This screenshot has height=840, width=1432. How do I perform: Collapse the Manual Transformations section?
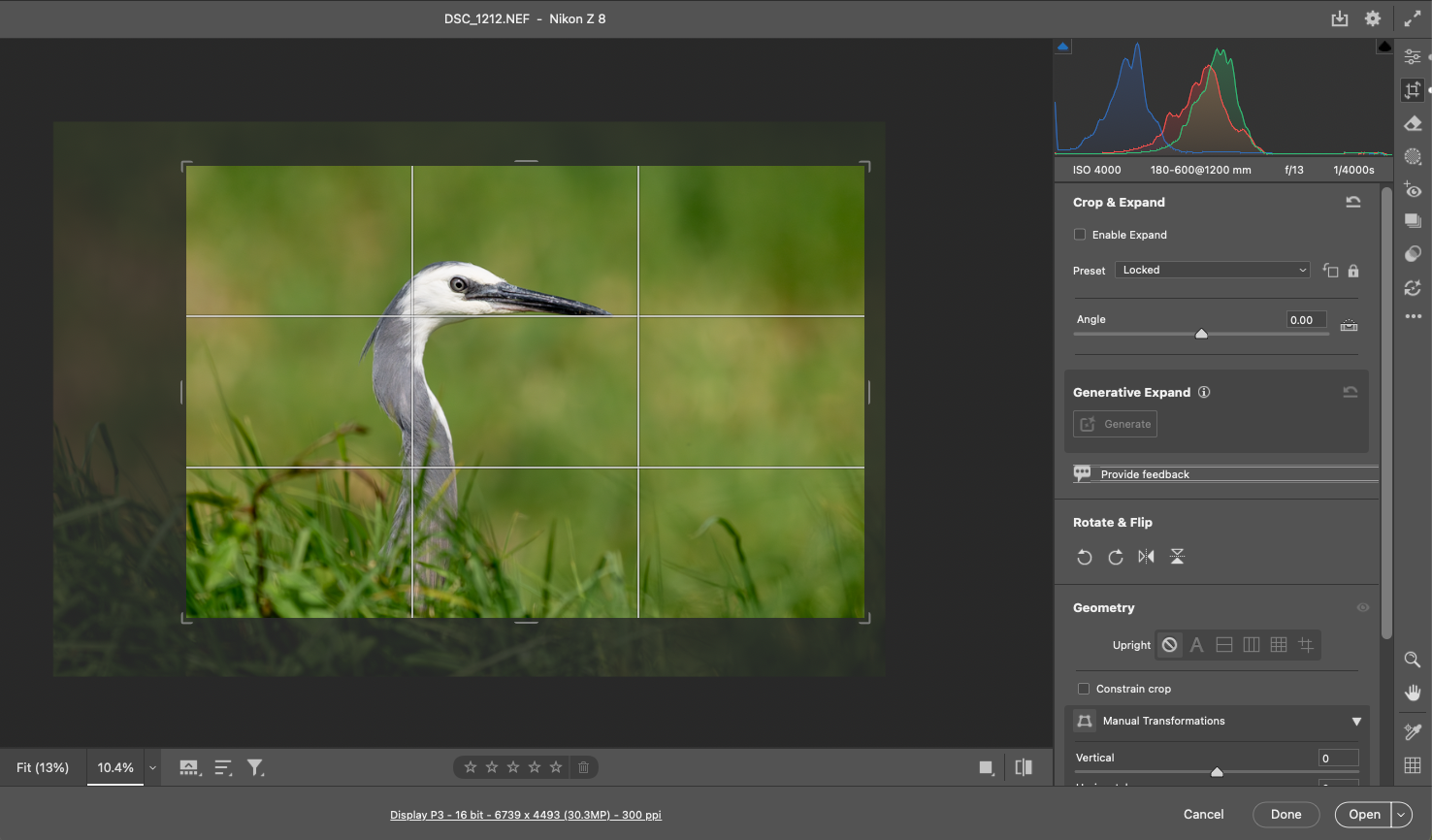click(x=1356, y=722)
